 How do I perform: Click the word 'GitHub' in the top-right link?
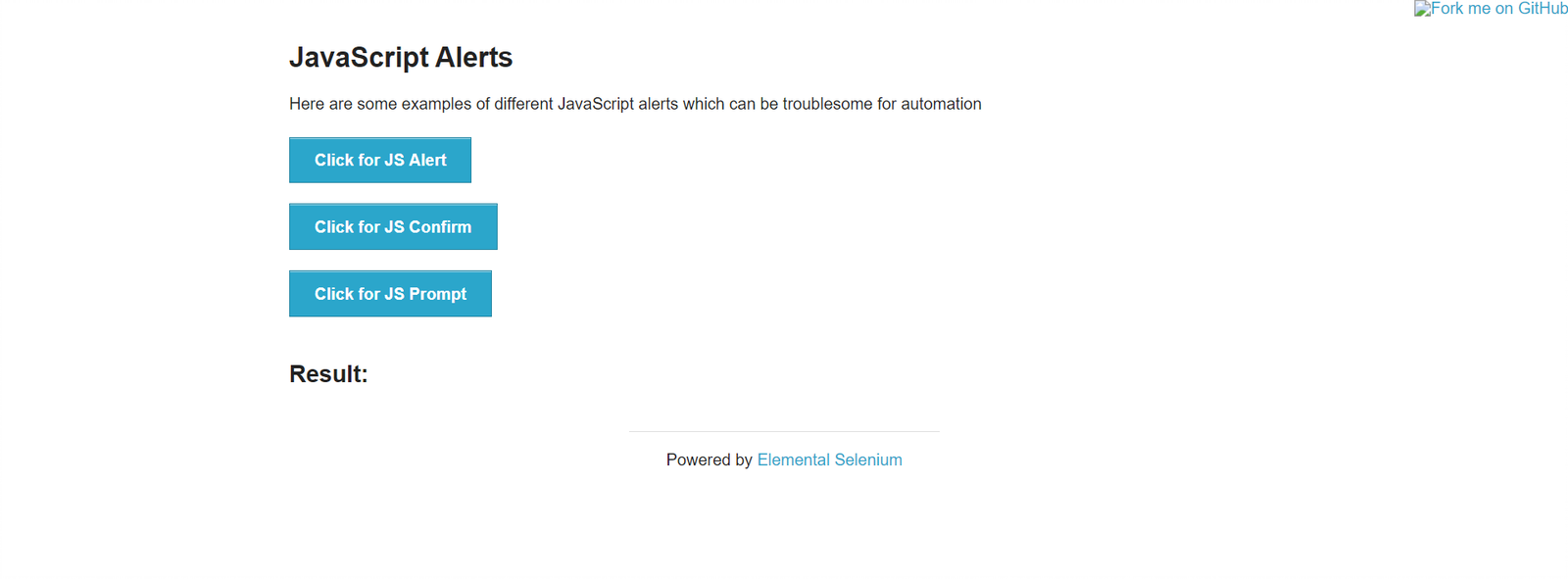pyautogui.click(x=1543, y=9)
